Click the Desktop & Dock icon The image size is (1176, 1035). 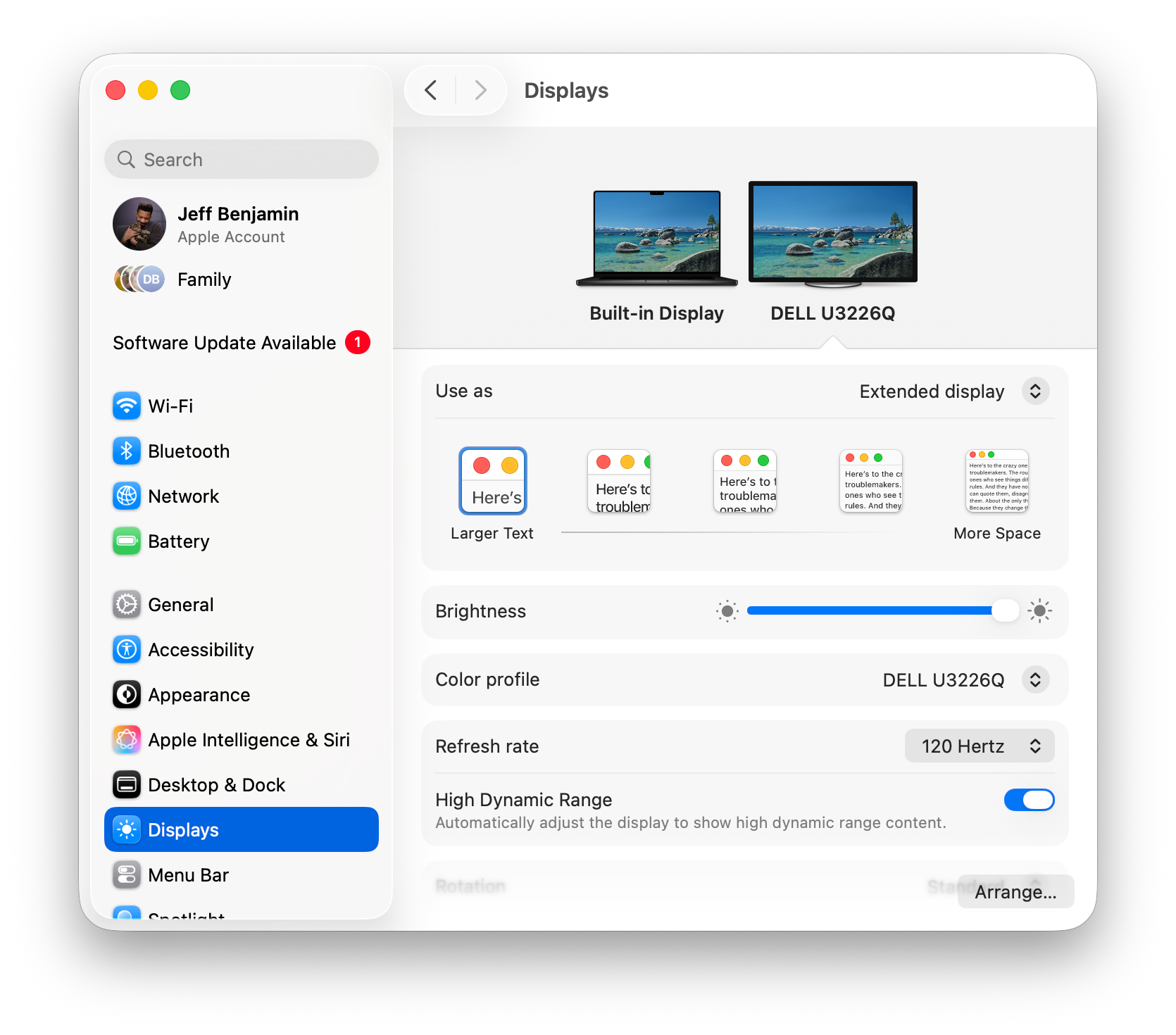pyautogui.click(x=127, y=785)
